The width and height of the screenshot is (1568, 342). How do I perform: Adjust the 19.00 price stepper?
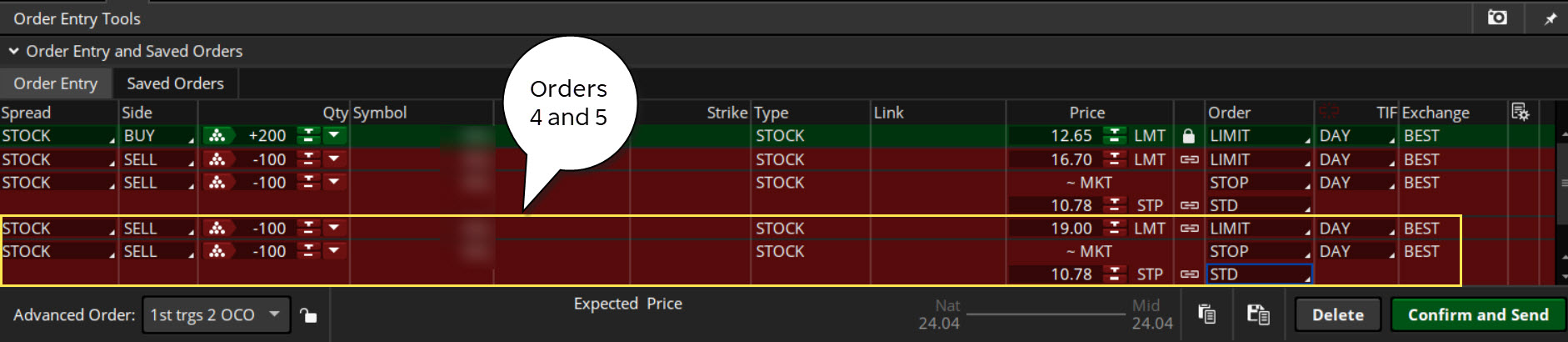pyautogui.click(x=1114, y=228)
